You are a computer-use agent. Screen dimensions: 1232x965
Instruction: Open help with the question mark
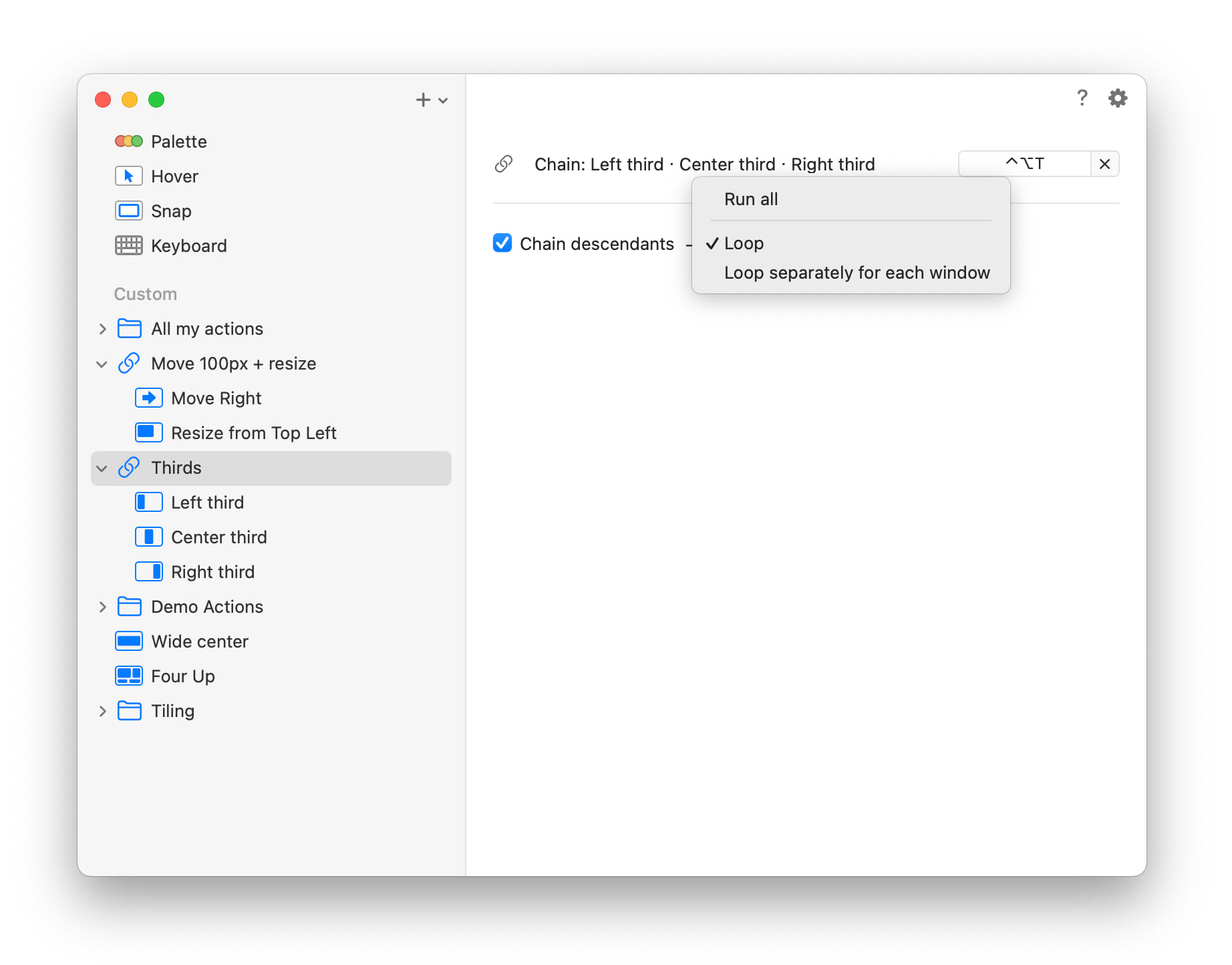click(1082, 98)
